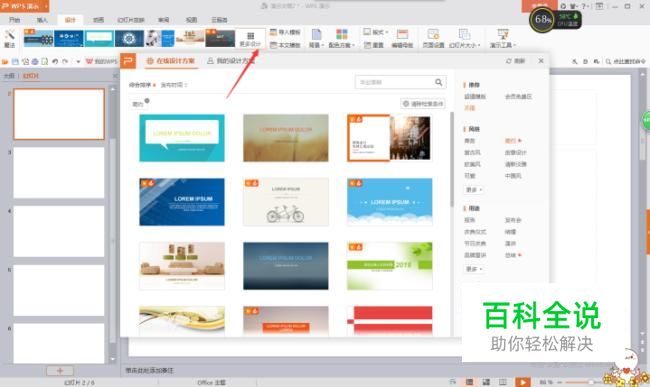Close the online design dialog with its X

[x=541, y=61]
